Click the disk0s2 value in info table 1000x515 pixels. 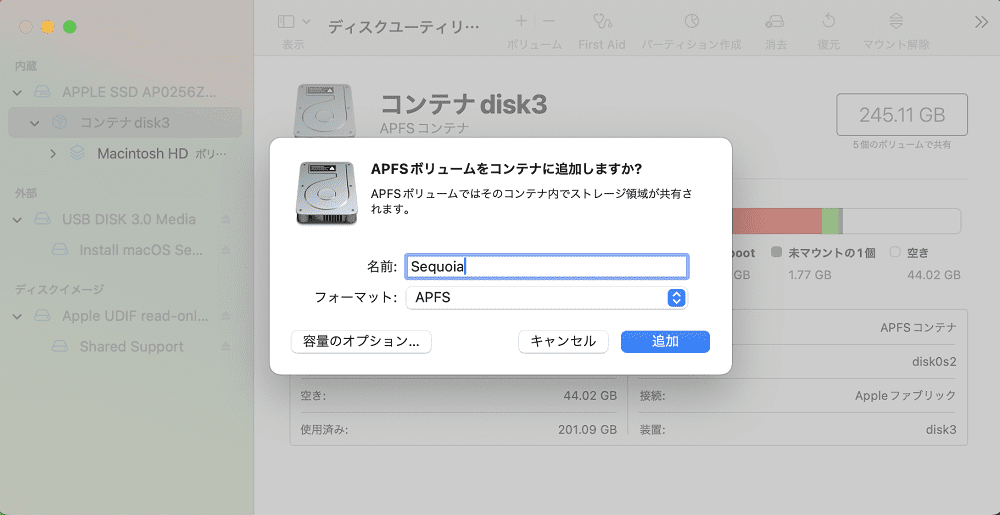tap(934, 362)
